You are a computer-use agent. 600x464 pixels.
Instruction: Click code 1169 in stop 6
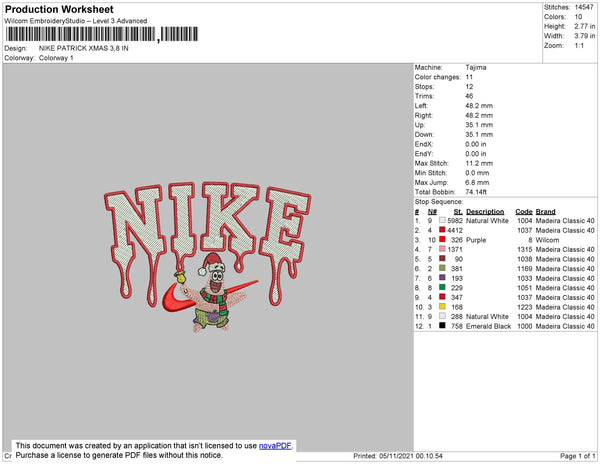525,269
